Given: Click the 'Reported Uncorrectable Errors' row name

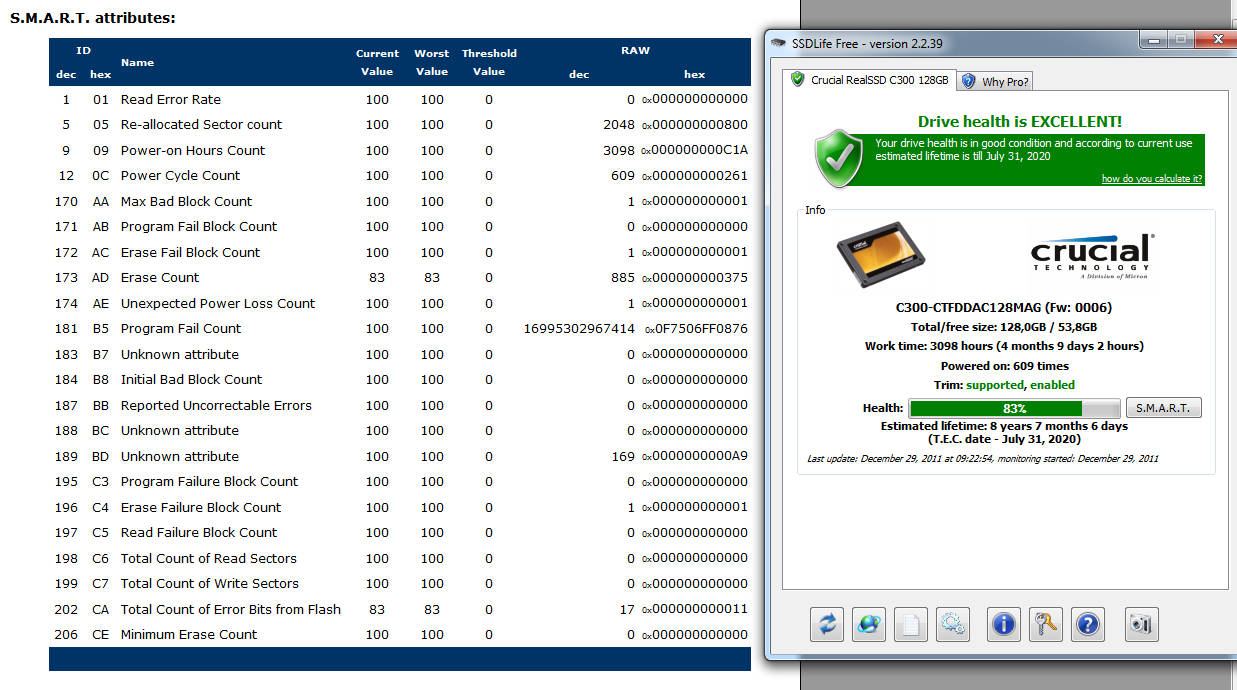Looking at the screenshot, I should [x=216, y=405].
